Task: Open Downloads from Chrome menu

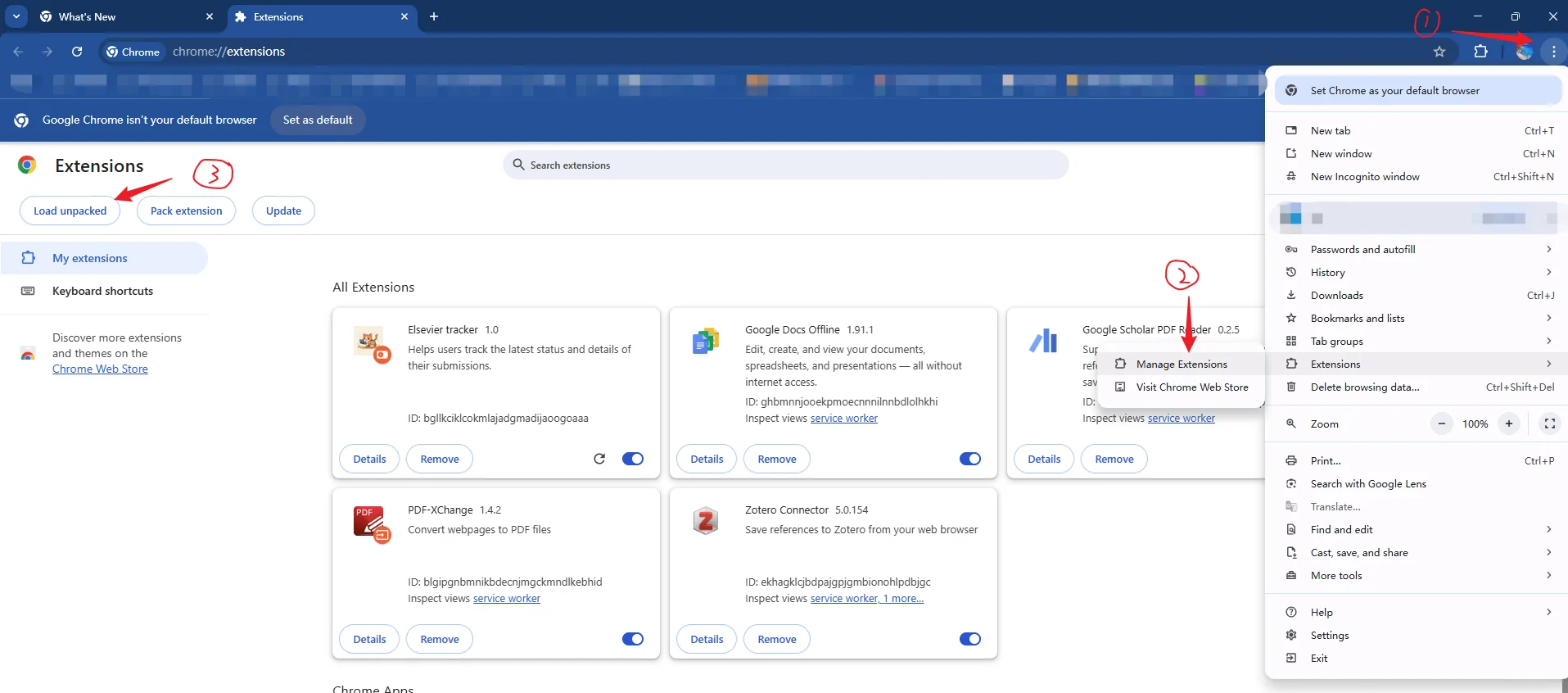Action: click(1417, 296)
